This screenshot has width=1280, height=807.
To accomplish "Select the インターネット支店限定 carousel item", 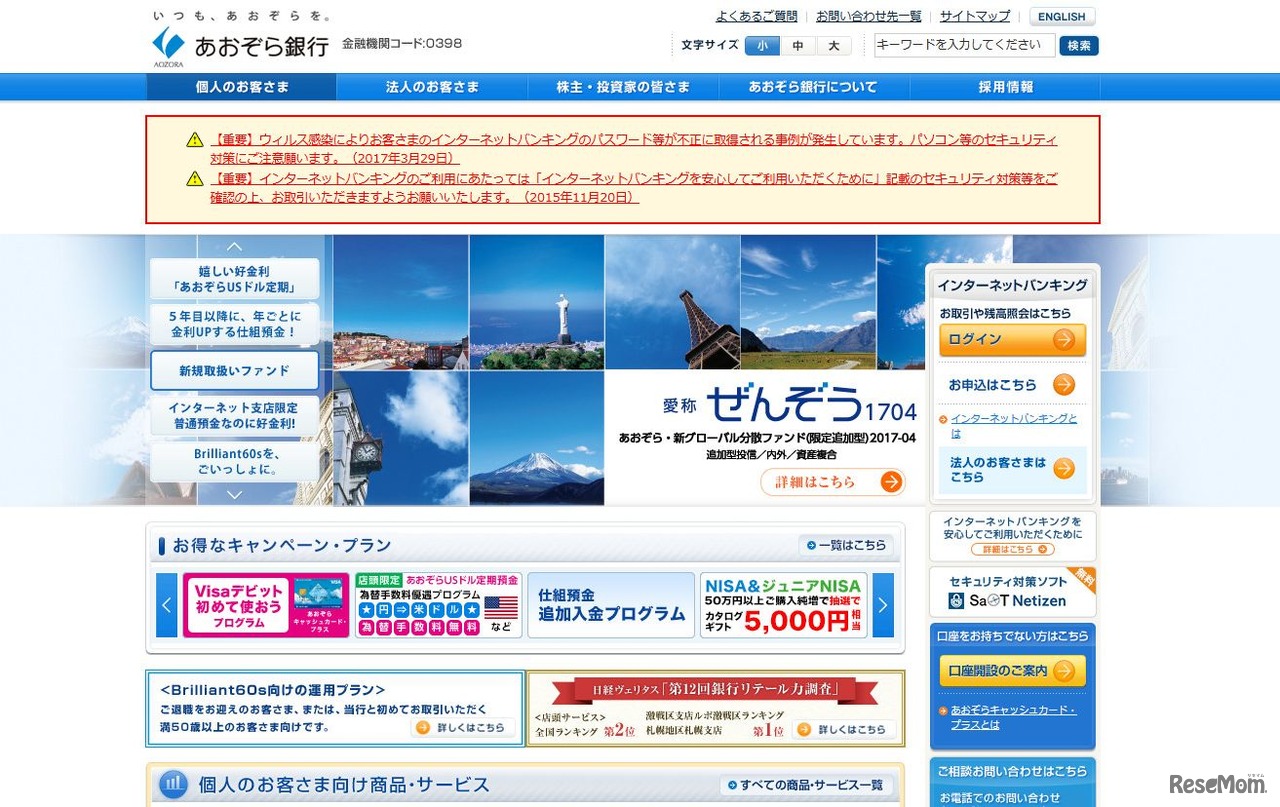I will pos(234,416).
